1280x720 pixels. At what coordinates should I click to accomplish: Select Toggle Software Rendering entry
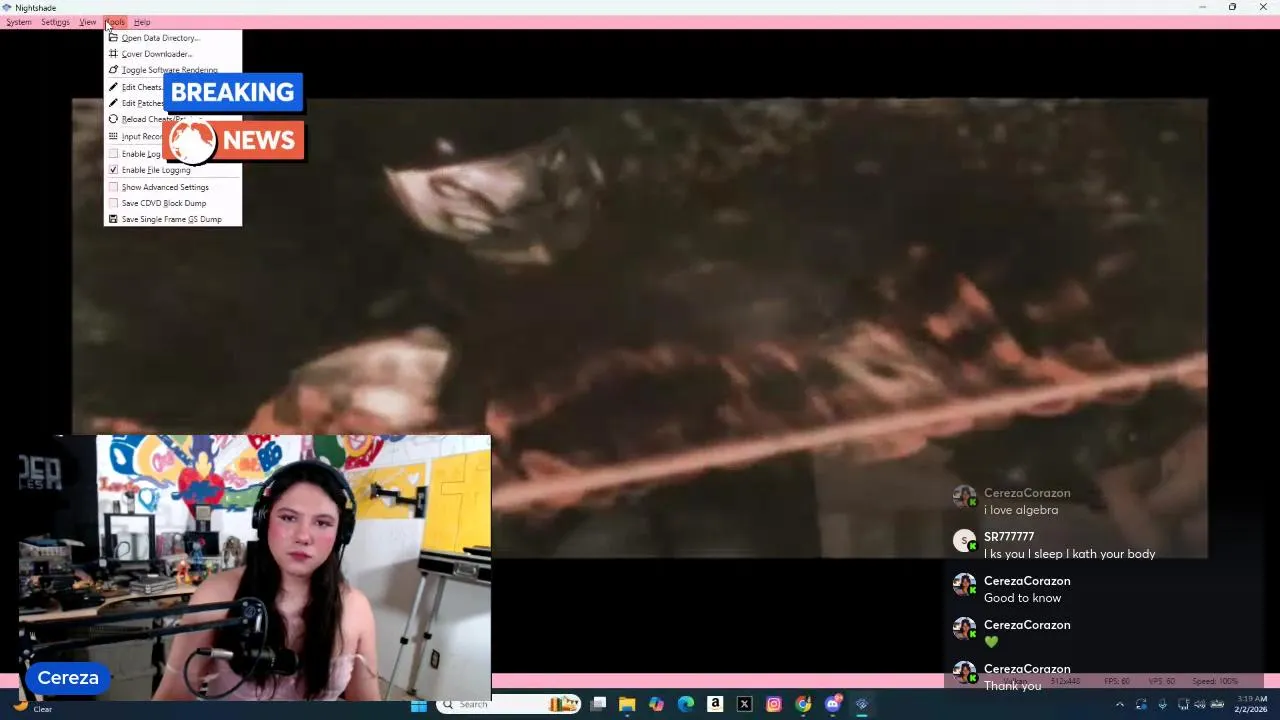coord(172,70)
